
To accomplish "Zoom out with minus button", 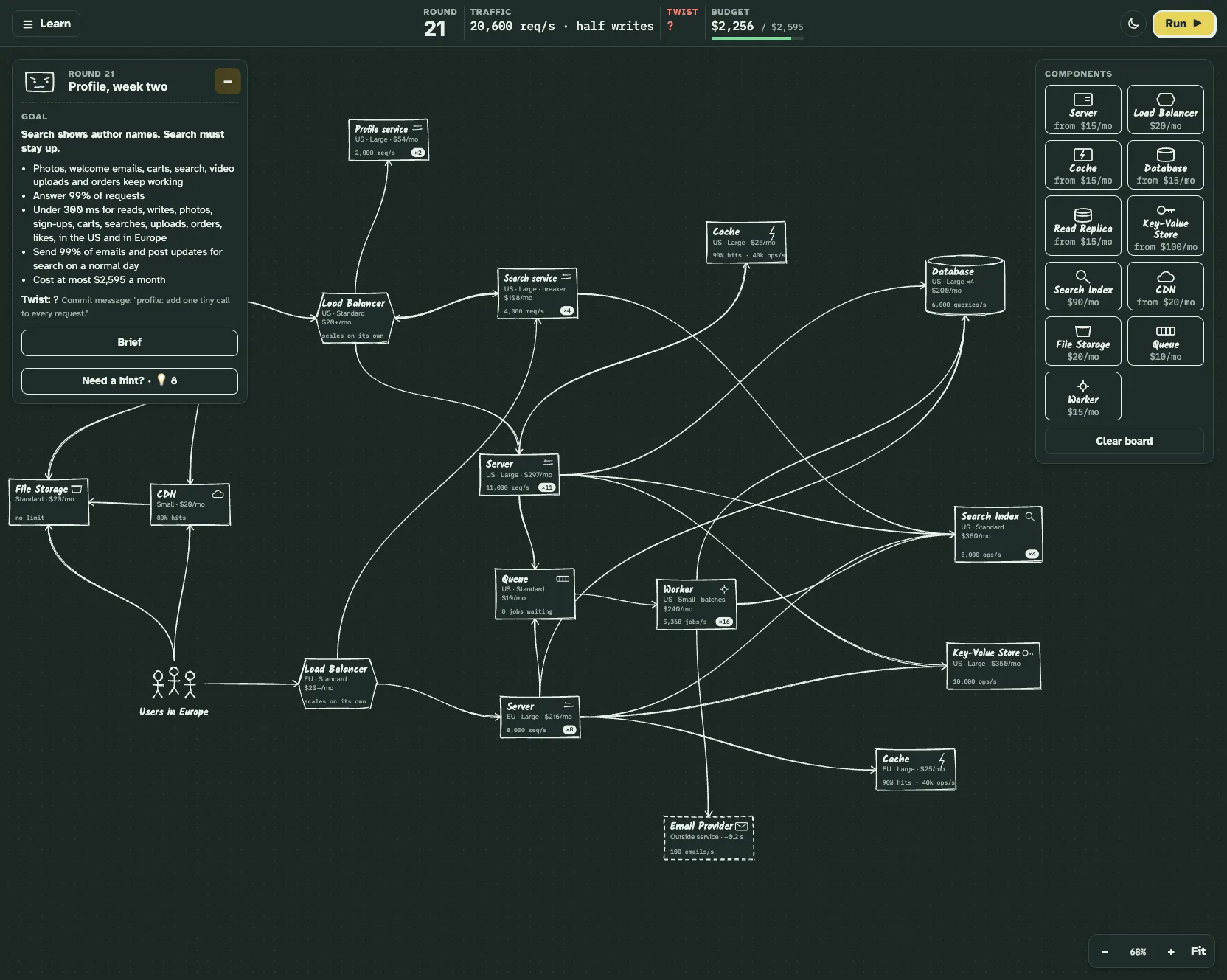I will (x=1105, y=952).
